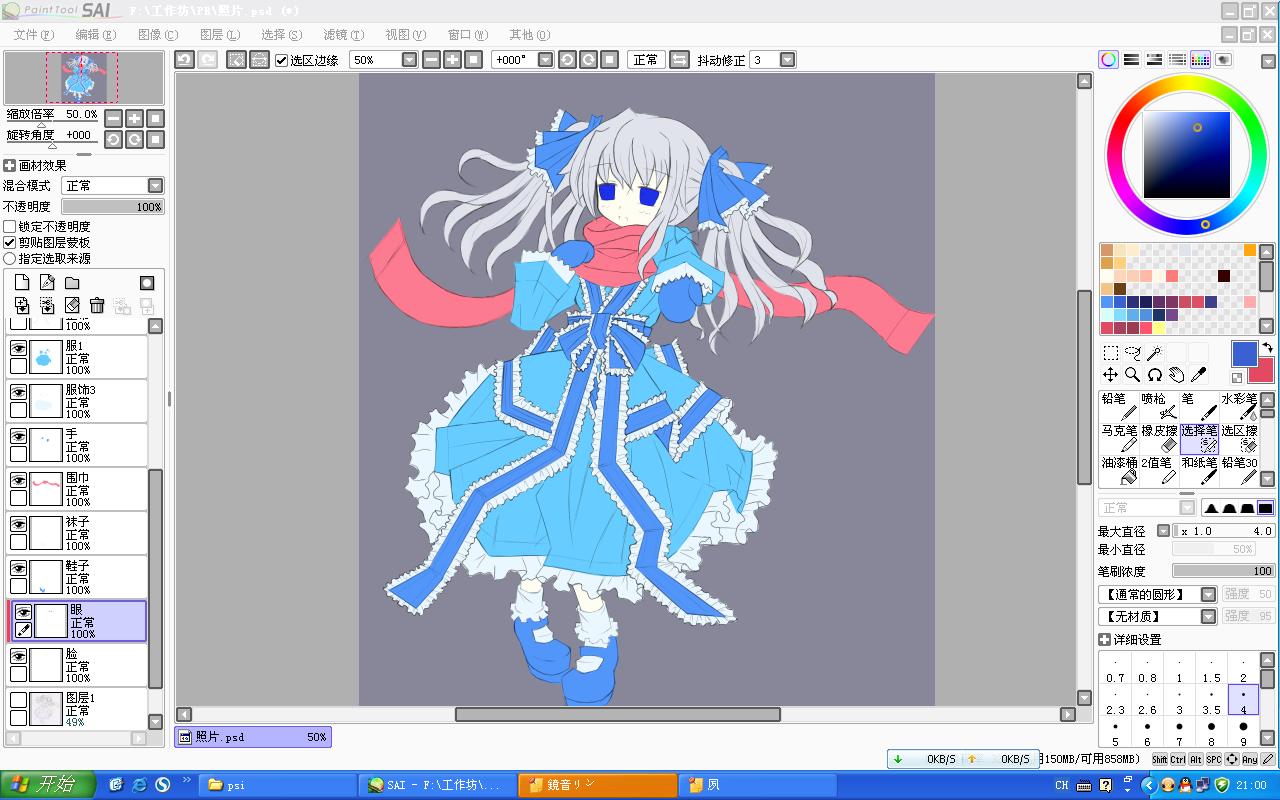Pick the magic wand tool

coord(1154,353)
